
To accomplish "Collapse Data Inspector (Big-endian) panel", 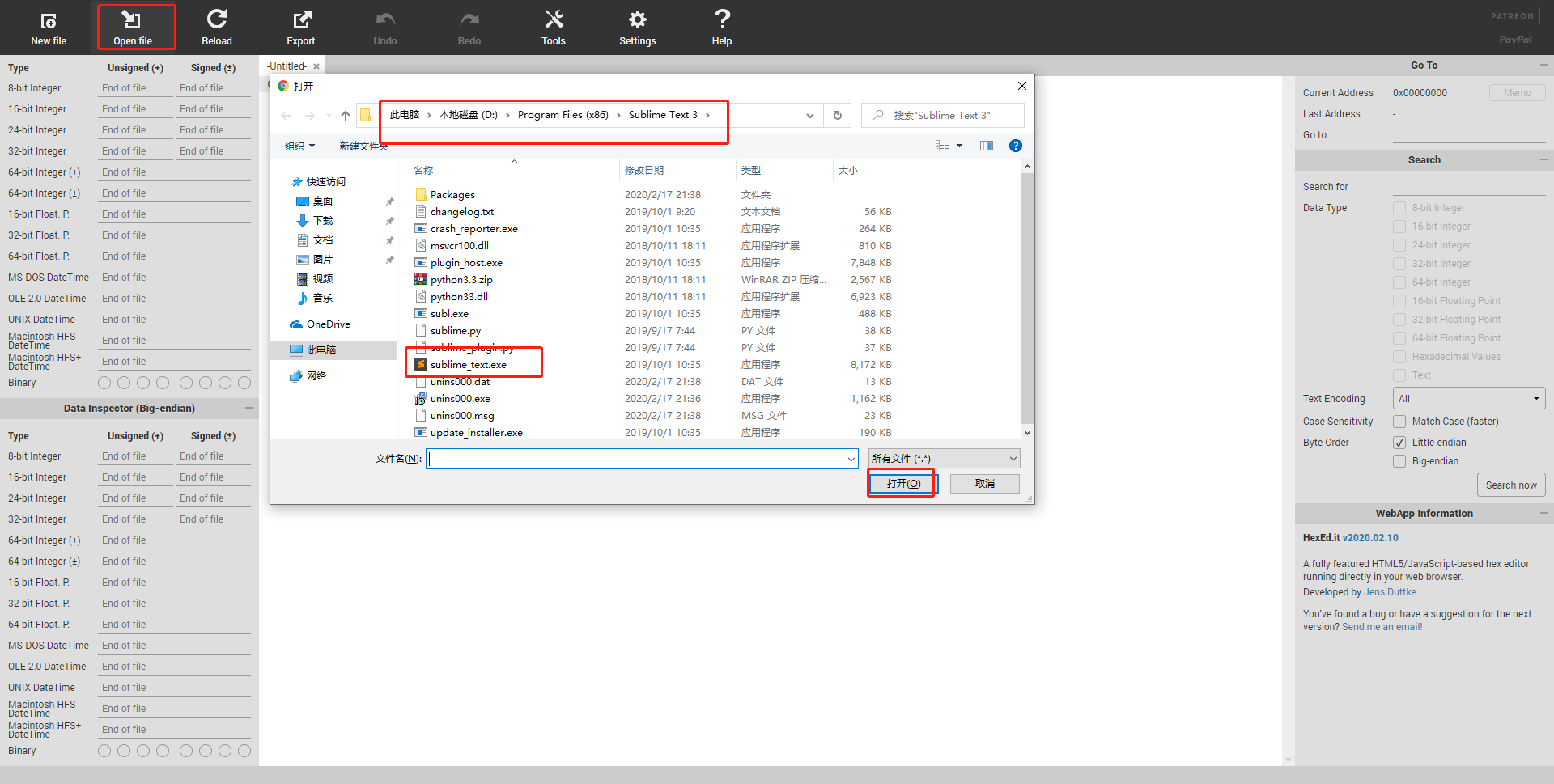I will 248,409.
